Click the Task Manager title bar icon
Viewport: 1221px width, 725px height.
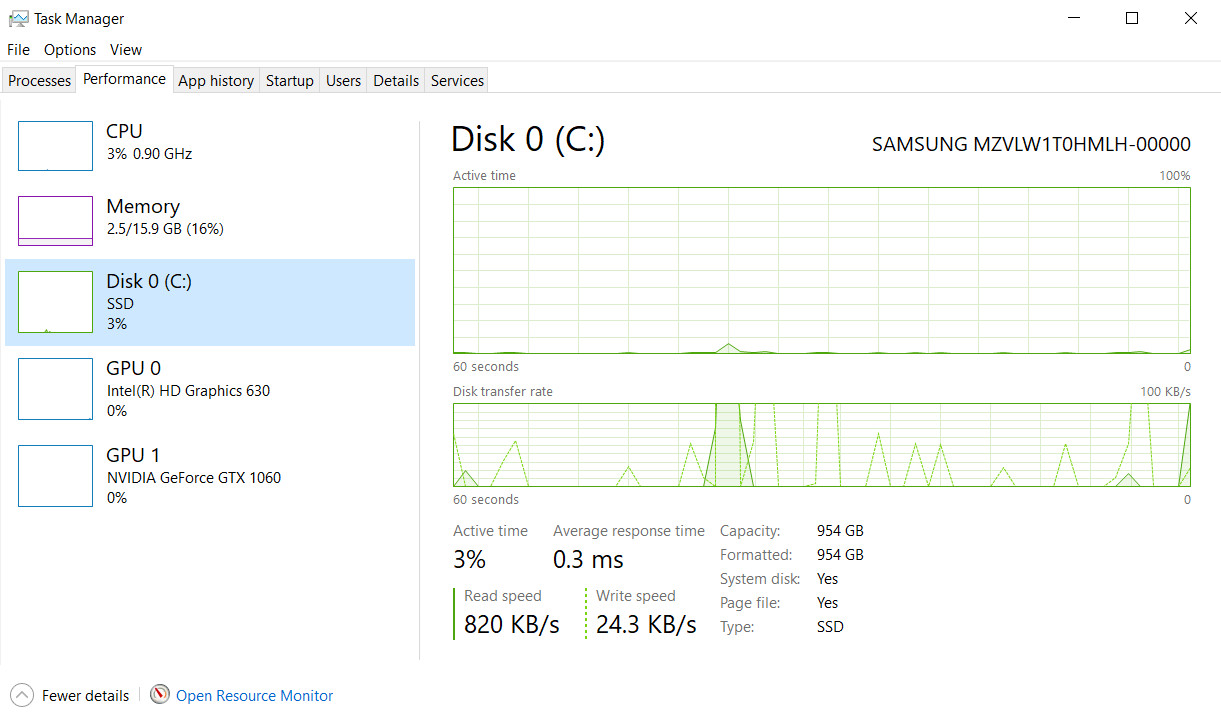(18, 18)
